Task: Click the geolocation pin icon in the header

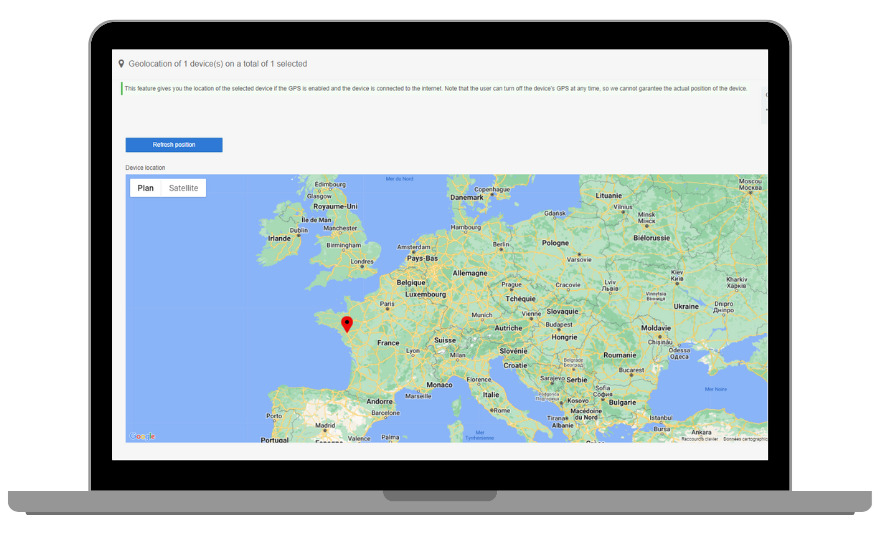Action: (121, 64)
